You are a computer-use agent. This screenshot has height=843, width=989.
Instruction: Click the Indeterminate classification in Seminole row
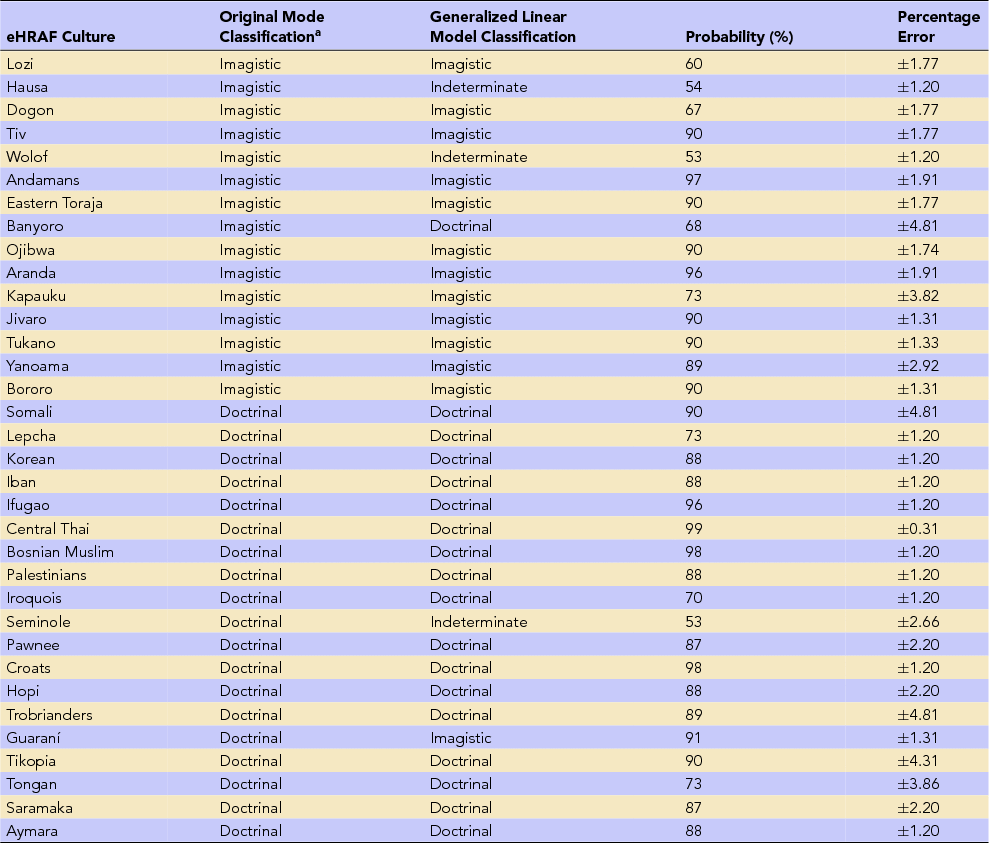coord(478,622)
